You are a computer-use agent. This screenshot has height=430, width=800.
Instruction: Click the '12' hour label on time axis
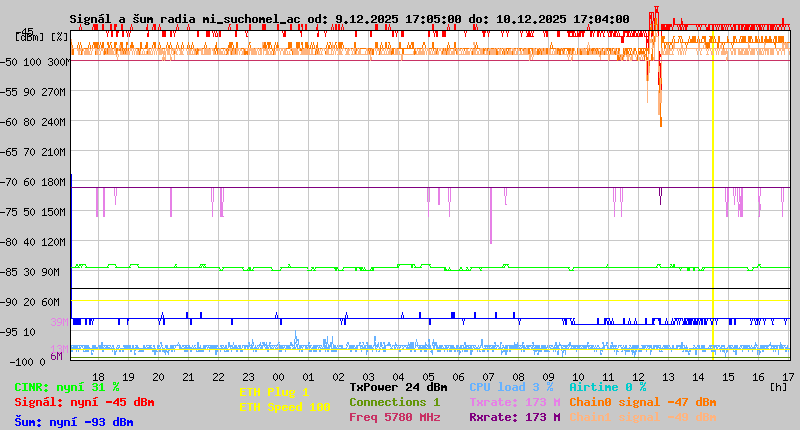638,377
